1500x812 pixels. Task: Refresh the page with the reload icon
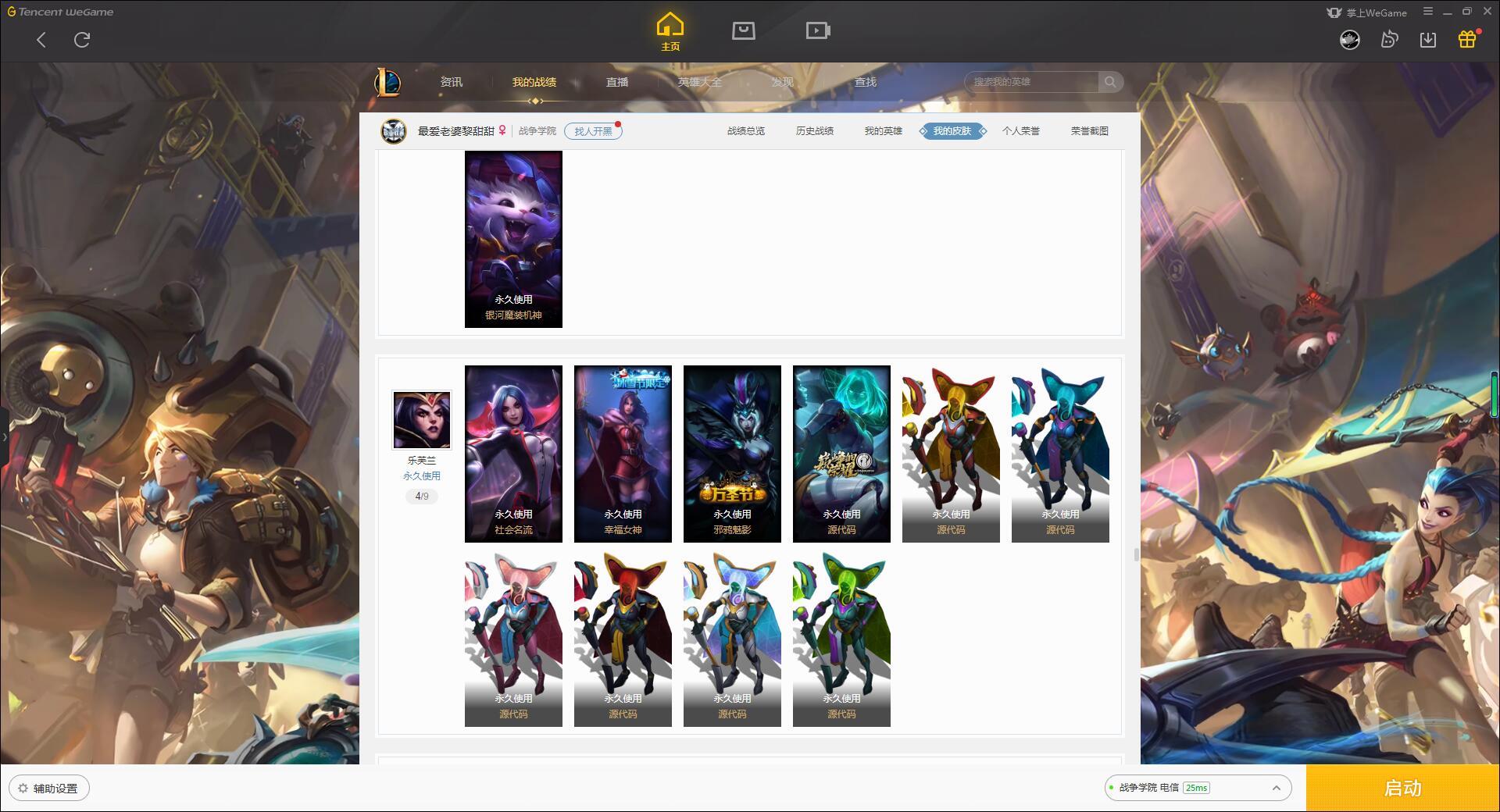point(82,40)
